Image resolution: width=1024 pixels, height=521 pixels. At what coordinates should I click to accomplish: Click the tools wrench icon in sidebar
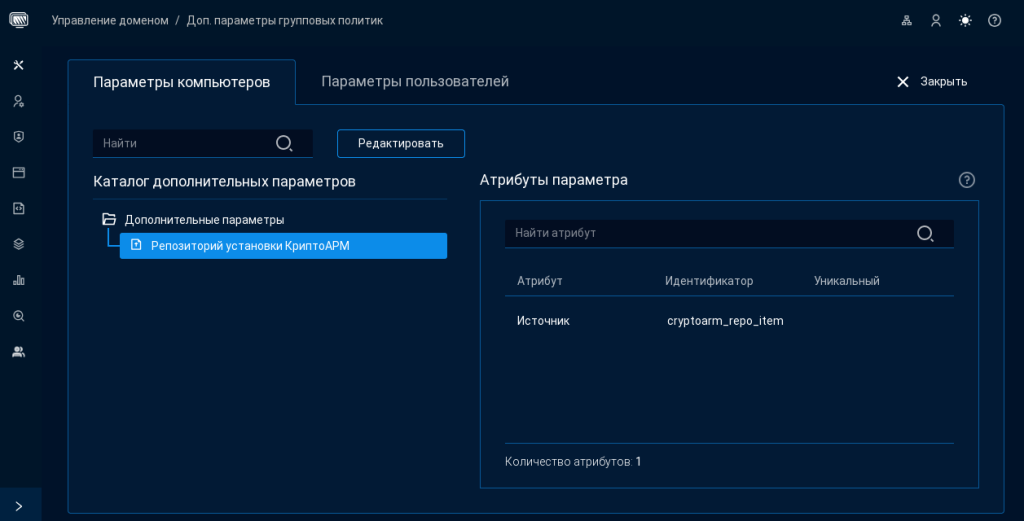(x=18, y=65)
